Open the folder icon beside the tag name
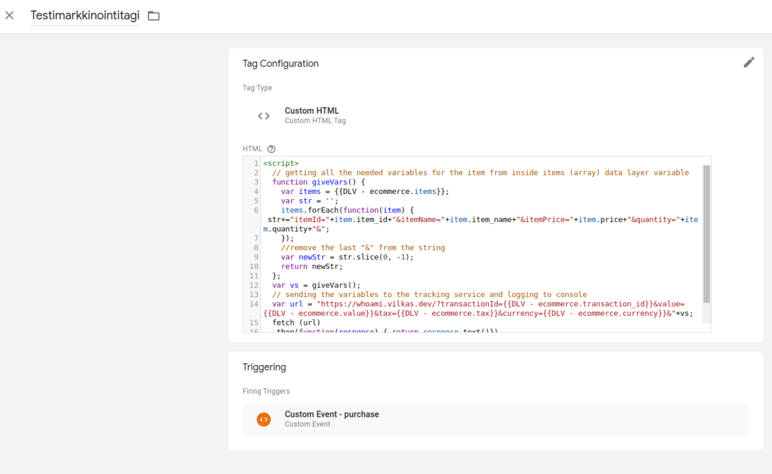772x474 pixels. tap(154, 16)
